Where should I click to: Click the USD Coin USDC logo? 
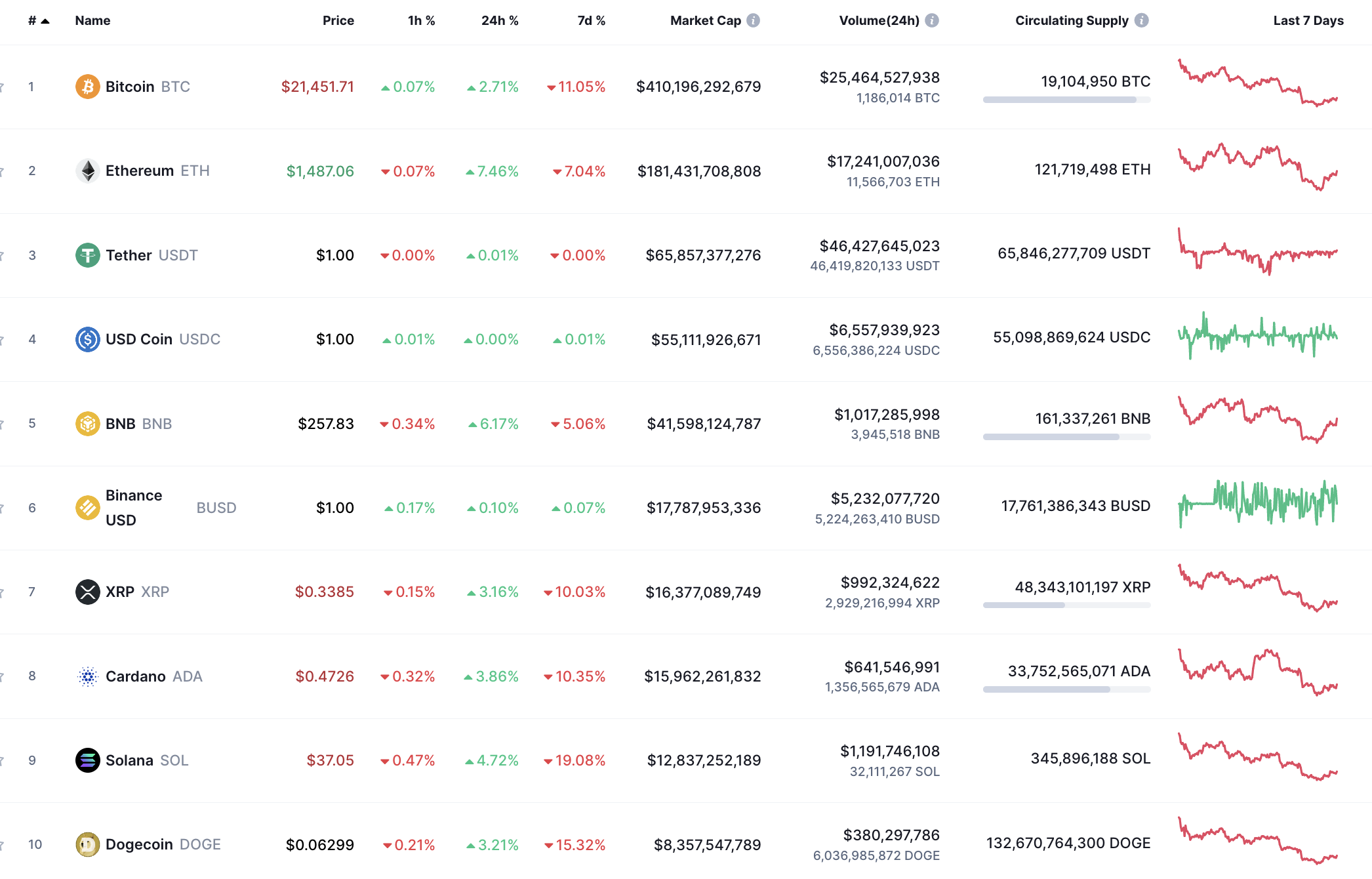point(87,339)
